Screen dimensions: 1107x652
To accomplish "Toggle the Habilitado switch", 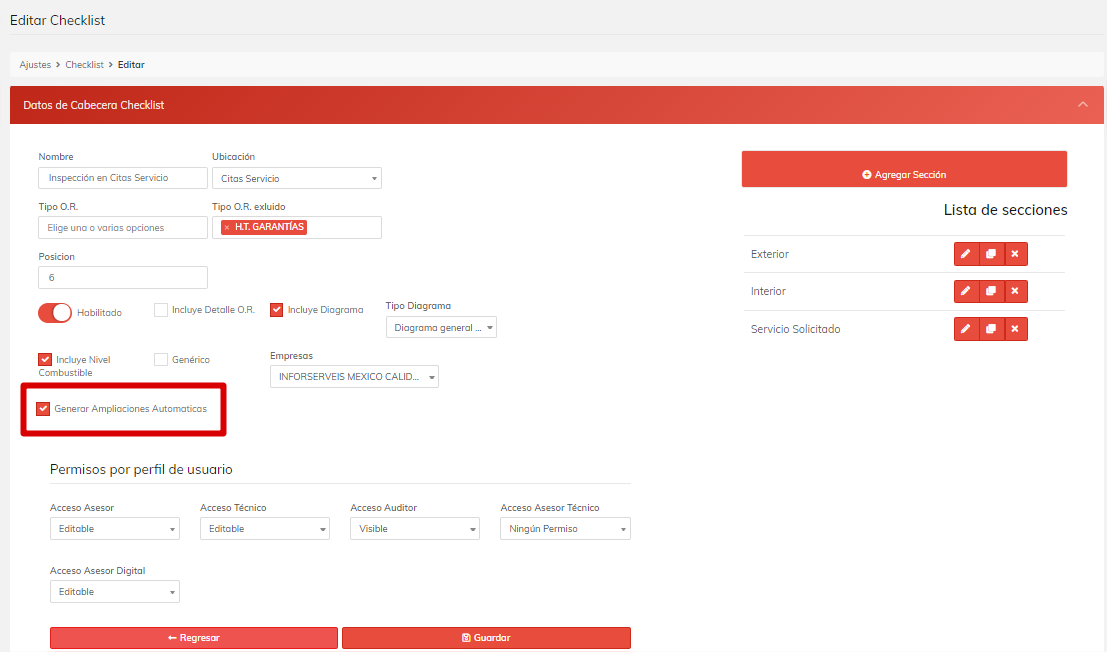I will [55, 312].
